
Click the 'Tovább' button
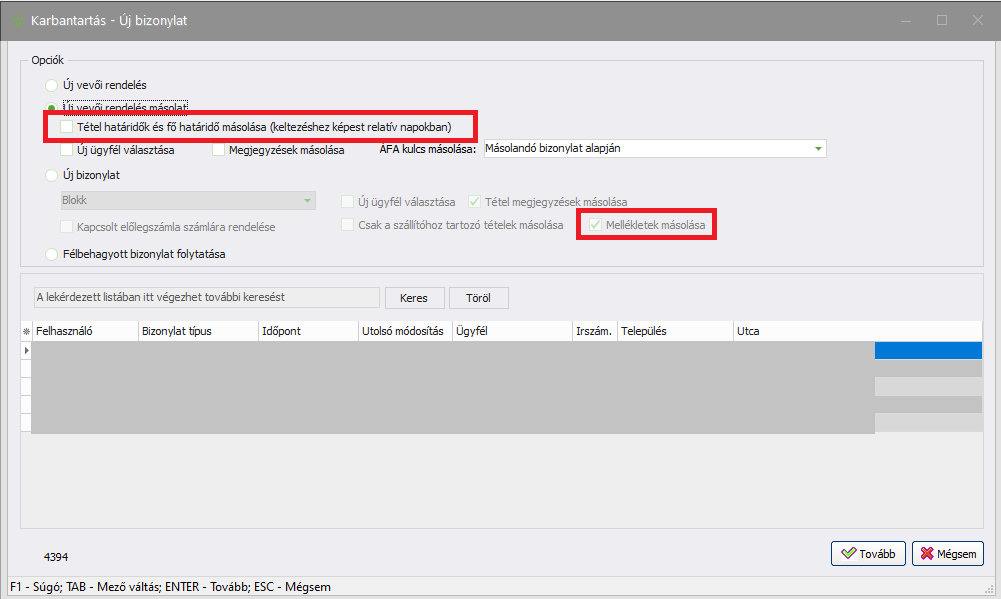pos(868,553)
